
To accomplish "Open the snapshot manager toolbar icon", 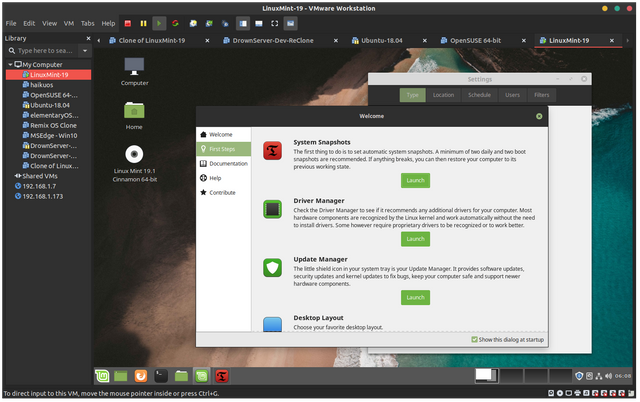I will pos(225,23).
